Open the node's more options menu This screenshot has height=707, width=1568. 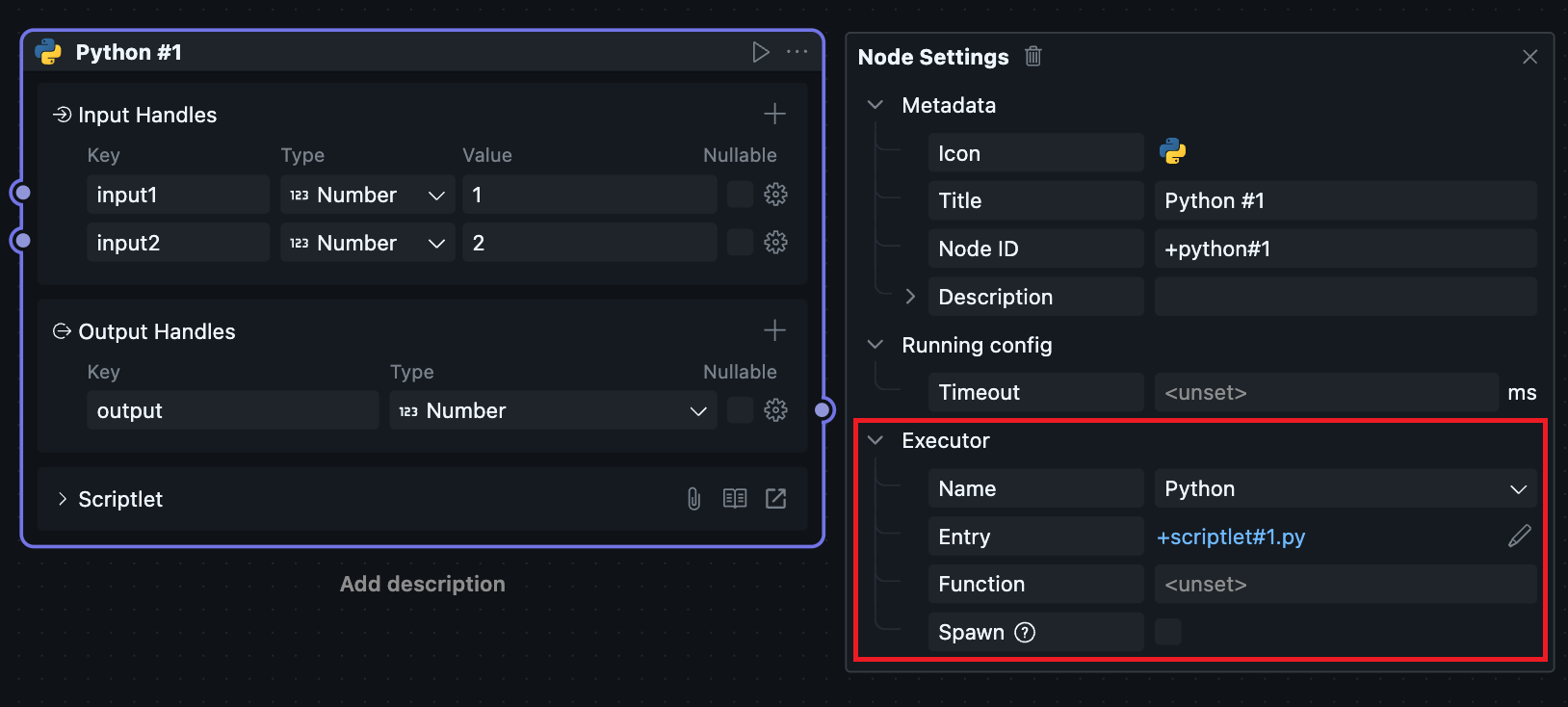point(797,52)
